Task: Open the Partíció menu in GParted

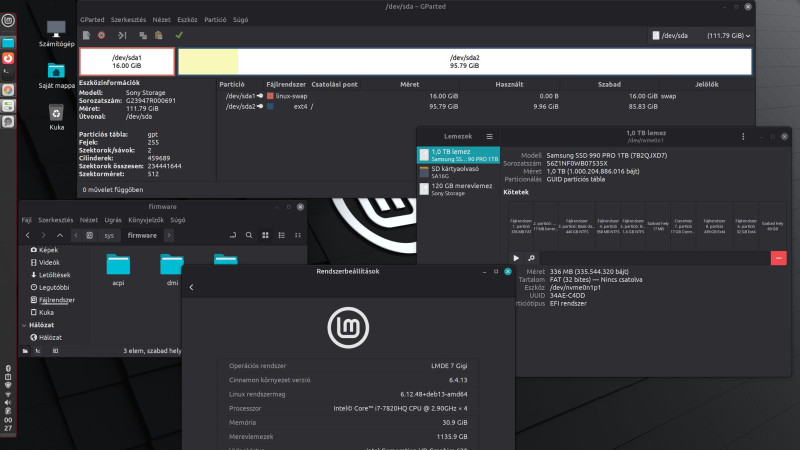Action: click(x=215, y=19)
